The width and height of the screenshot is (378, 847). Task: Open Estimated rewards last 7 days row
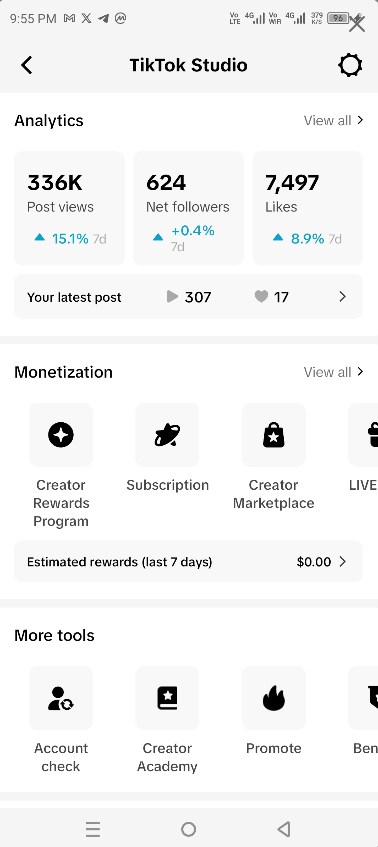tap(188, 562)
